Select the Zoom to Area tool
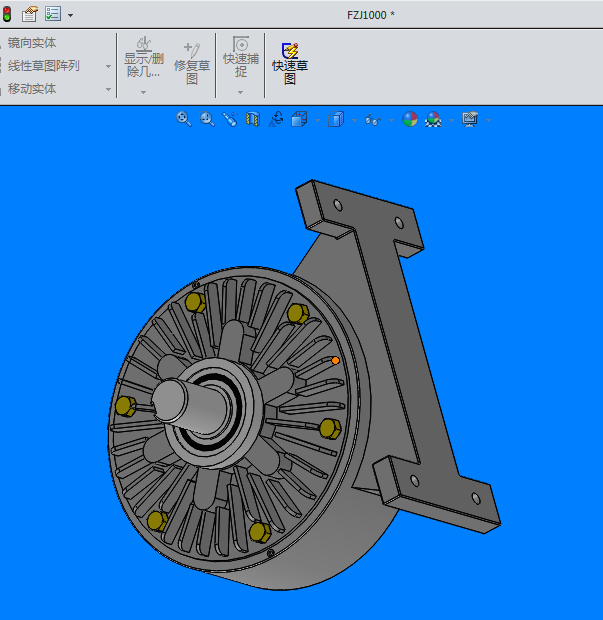This screenshot has height=620, width=603. [x=207, y=120]
